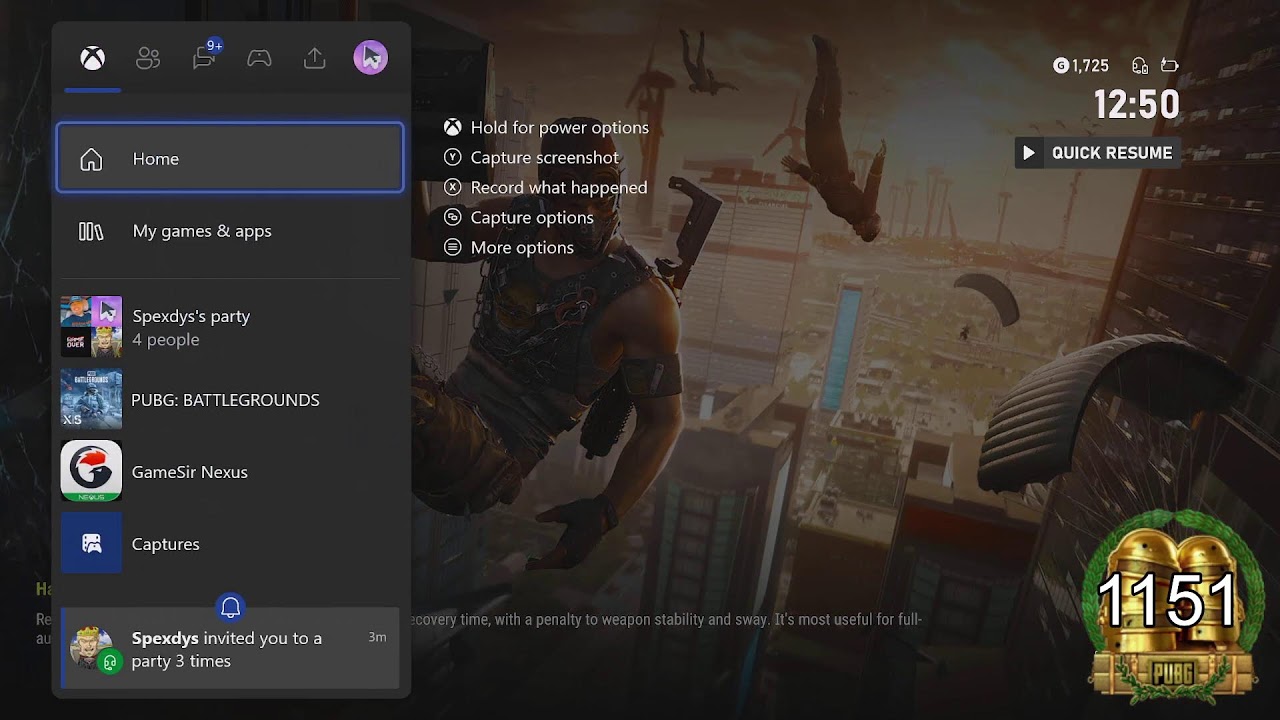
Task: Launch PUBG: BATTLEGROUNDS from the guide
Action: [230, 400]
